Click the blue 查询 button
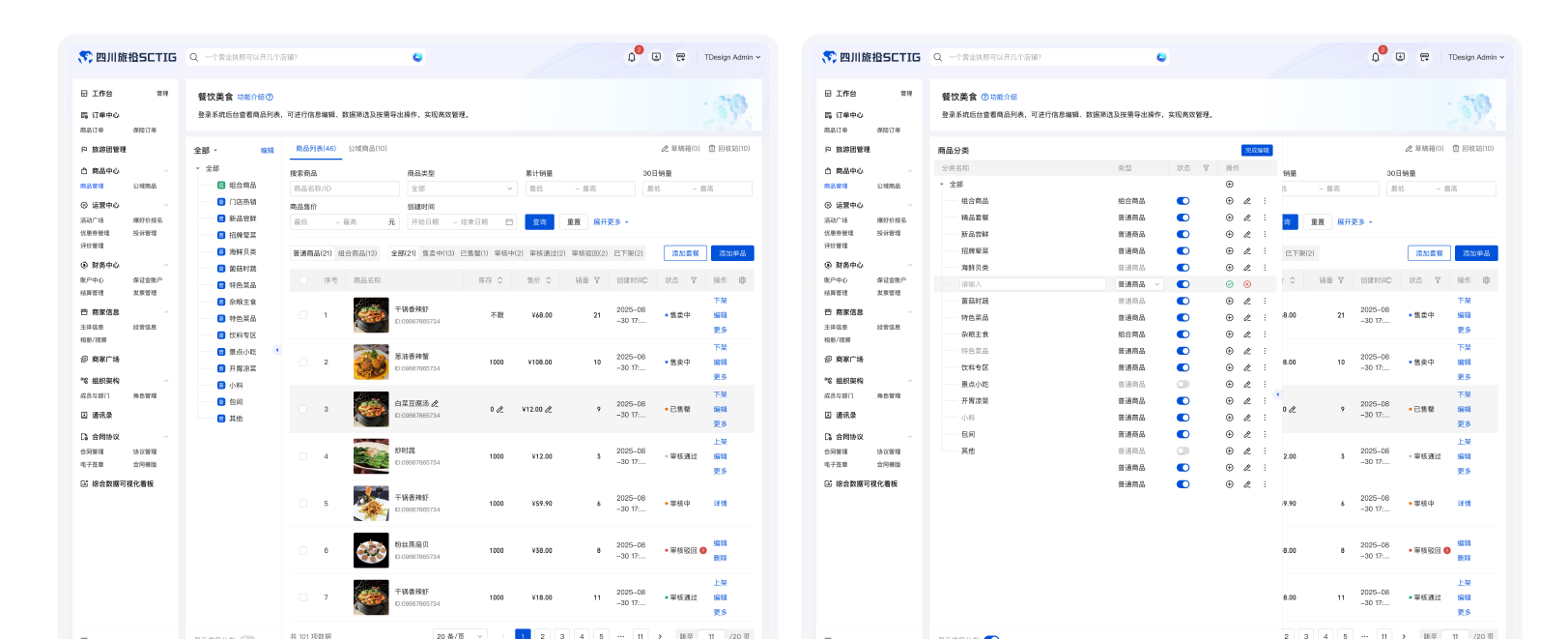 pos(539,222)
